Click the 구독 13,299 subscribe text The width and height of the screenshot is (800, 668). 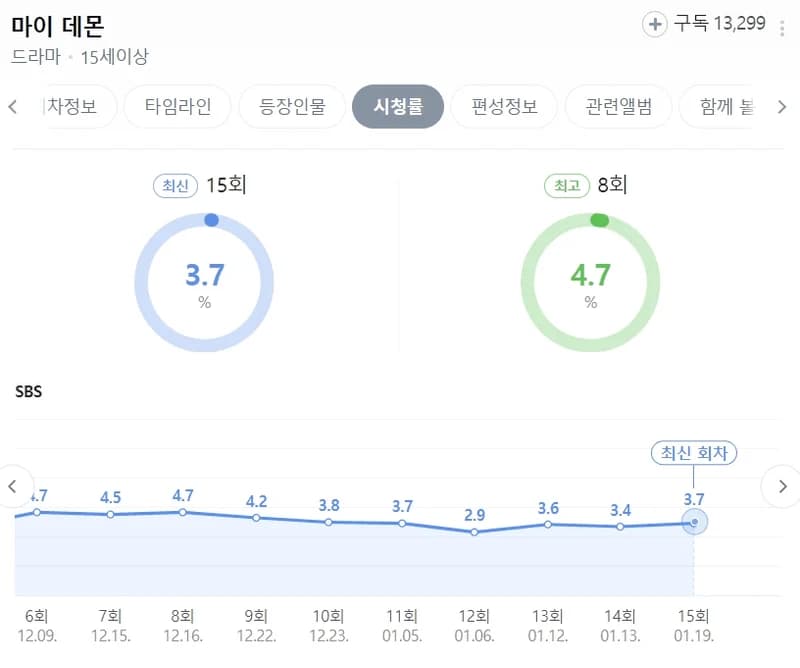click(719, 23)
